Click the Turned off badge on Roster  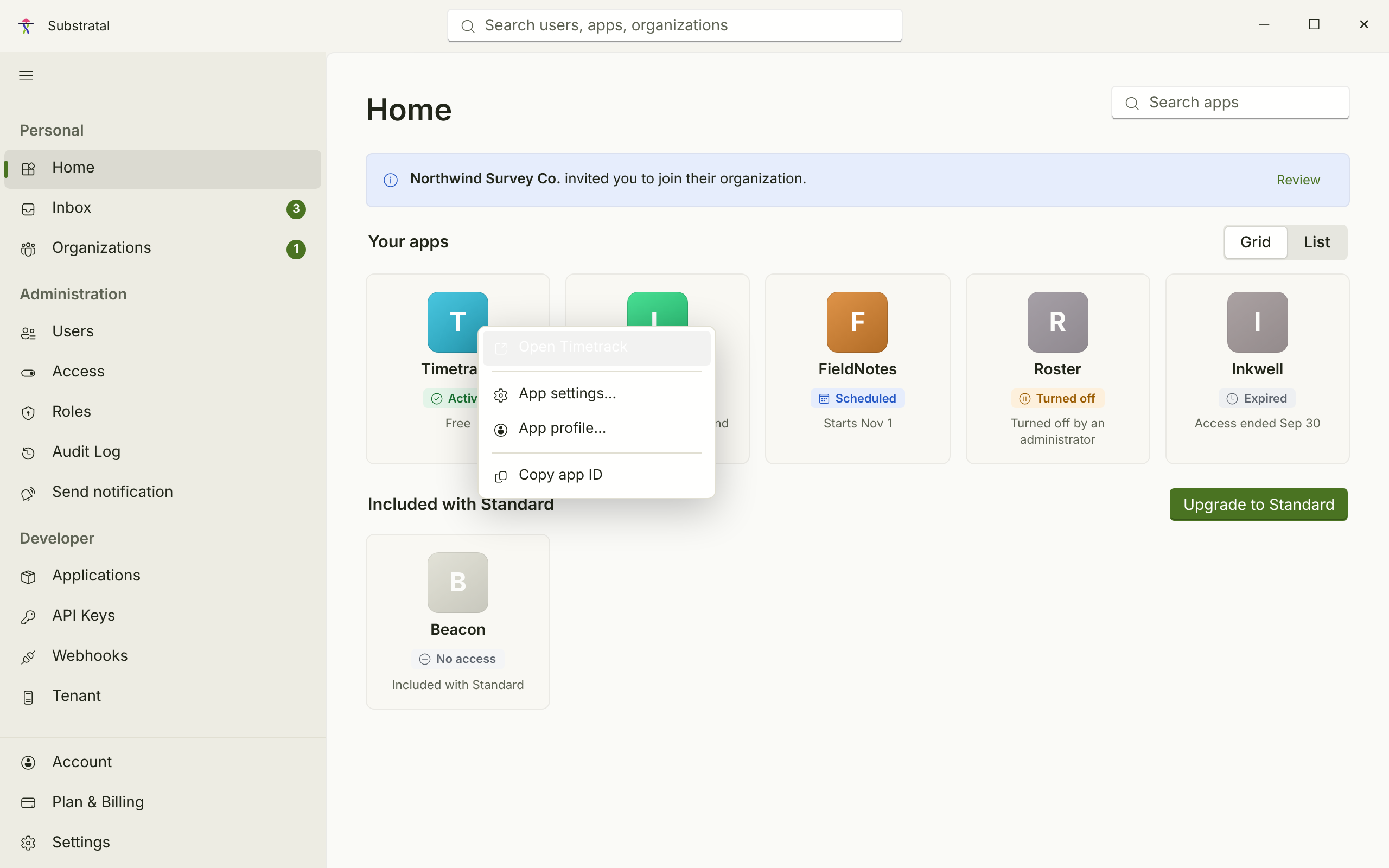coord(1057,399)
